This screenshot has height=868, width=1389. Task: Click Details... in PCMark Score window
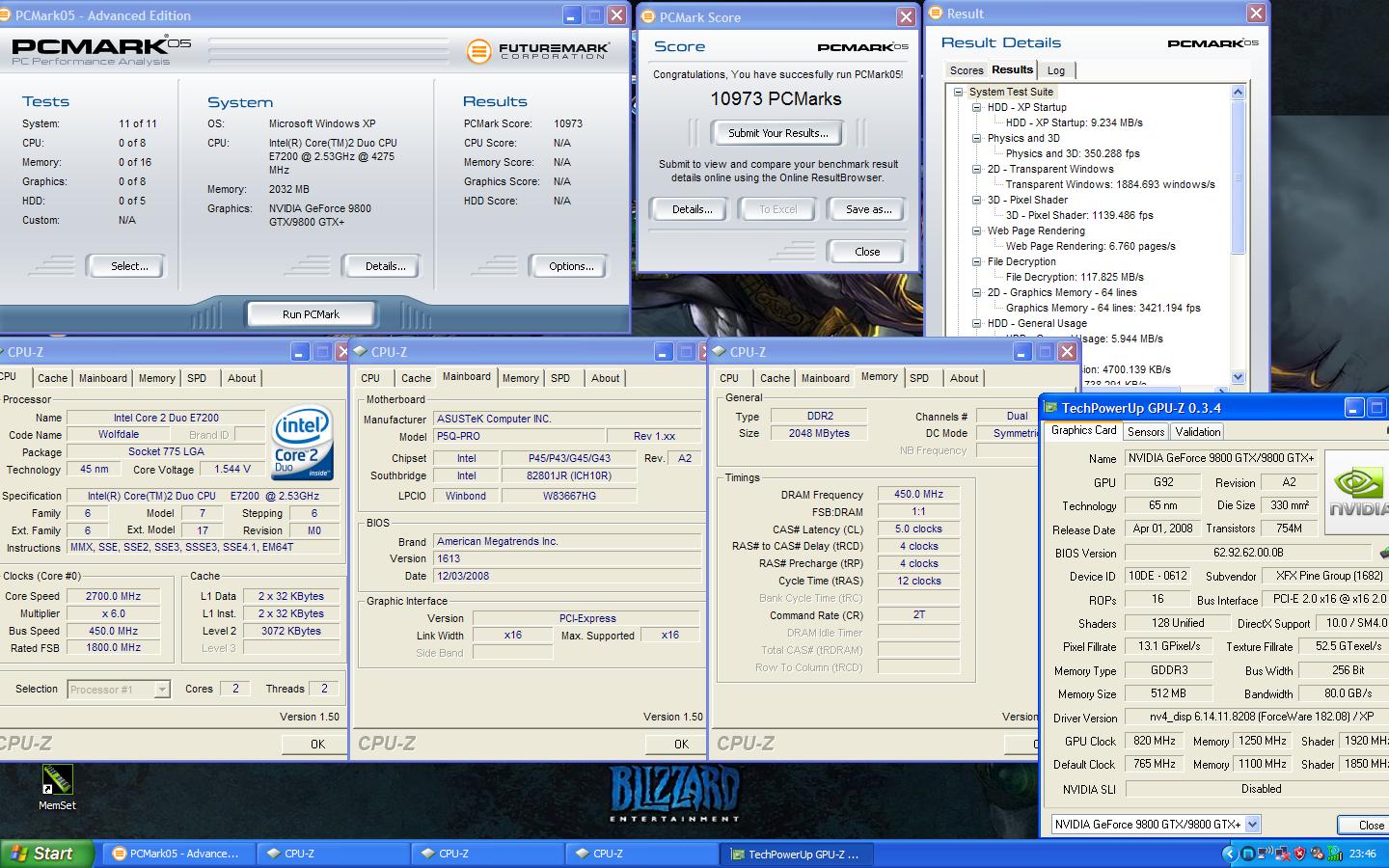click(x=692, y=209)
